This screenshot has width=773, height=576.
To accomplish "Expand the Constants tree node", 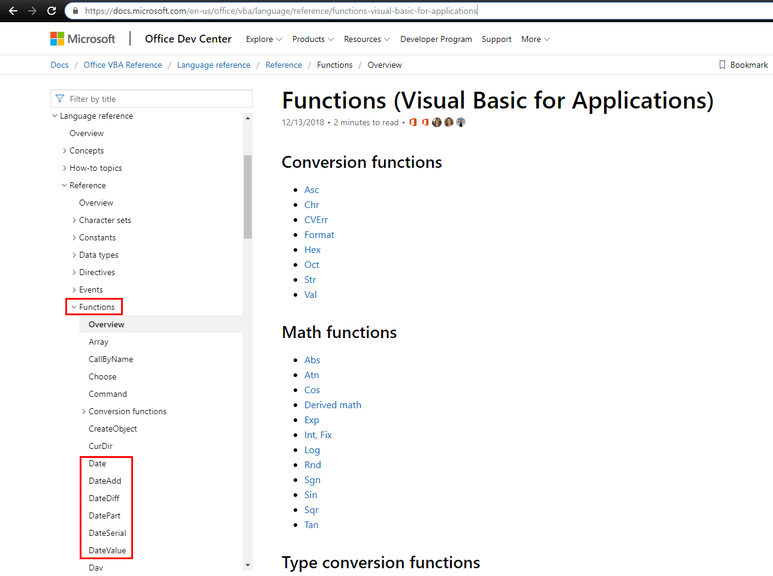I will pos(74,237).
